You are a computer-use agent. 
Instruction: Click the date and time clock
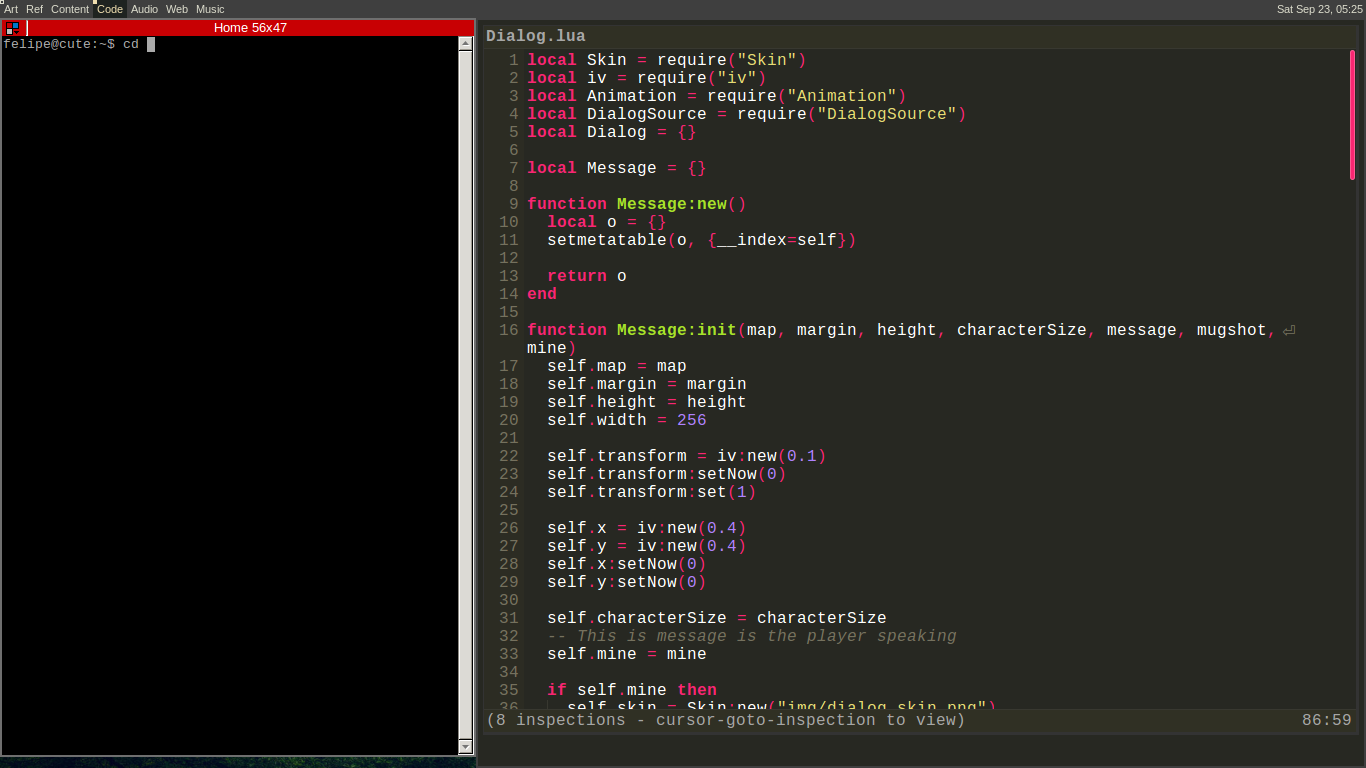tap(1319, 9)
